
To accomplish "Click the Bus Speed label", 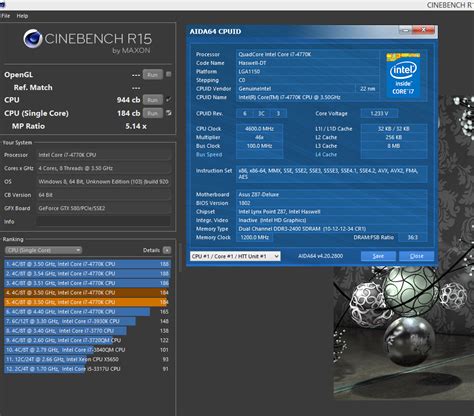I will (209, 155).
